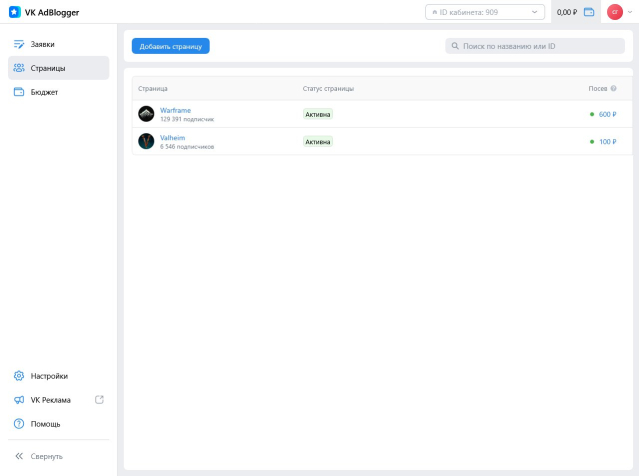Click the VK AdBlogger logo icon
Viewport: 639px width, 476px height.
(x=14, y=12)
